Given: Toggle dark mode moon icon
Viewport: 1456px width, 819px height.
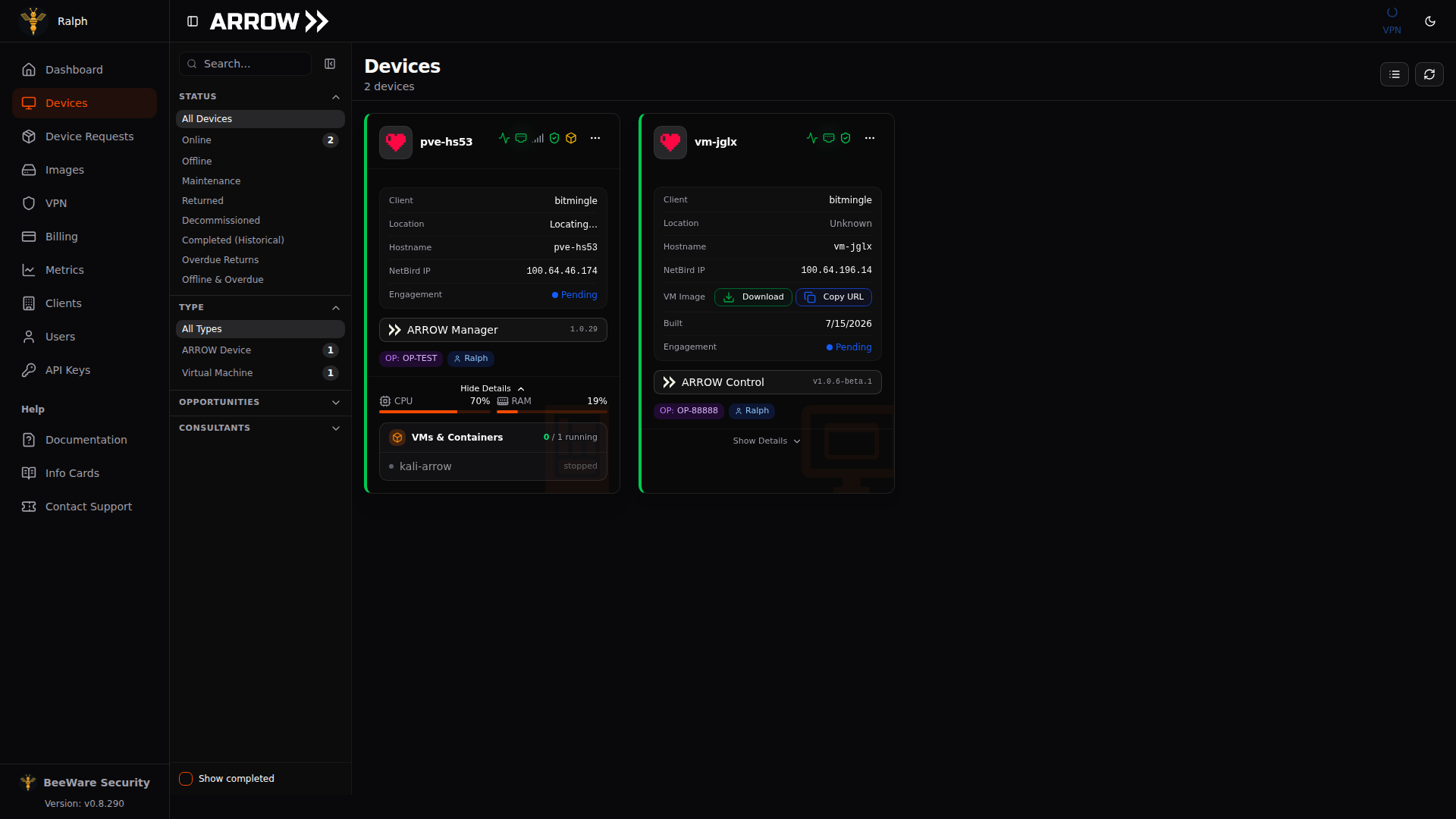Looking at the screenshot, I should pyautogui.click(x=1430, y=21).
